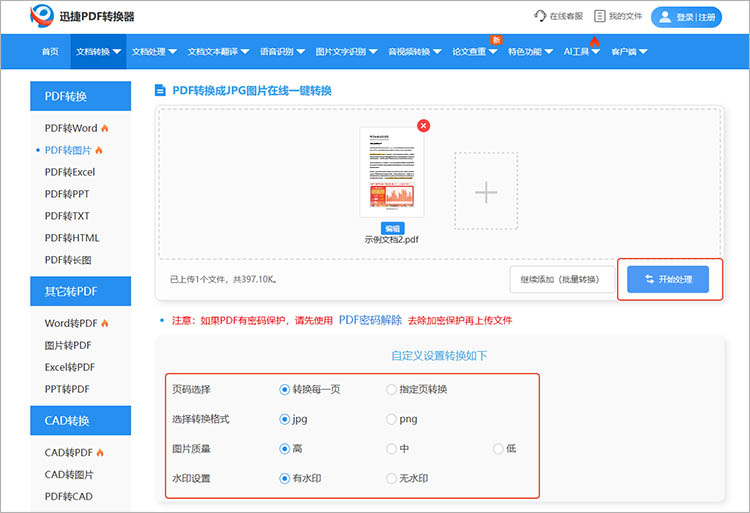Set image quality to 高
The width and height of the screenshot is (750, 513).
(x=285, y=448)
